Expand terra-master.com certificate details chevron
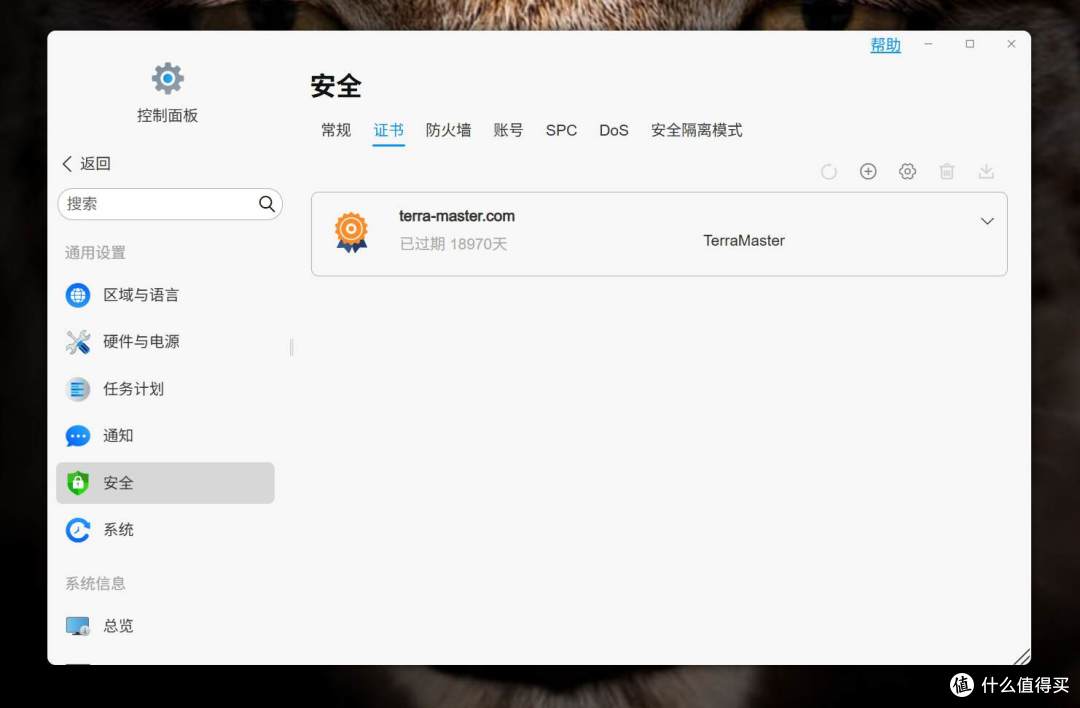Image resolution: width=1080 pixels, height=708 pixels. pos(987,221)
